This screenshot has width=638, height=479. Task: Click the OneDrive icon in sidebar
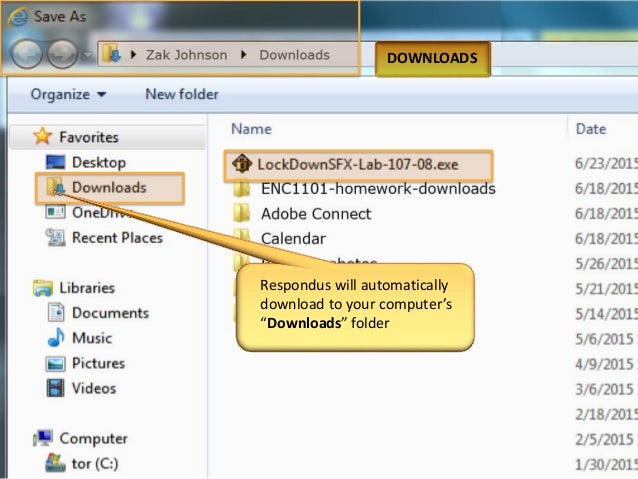(x=55, y=212)
